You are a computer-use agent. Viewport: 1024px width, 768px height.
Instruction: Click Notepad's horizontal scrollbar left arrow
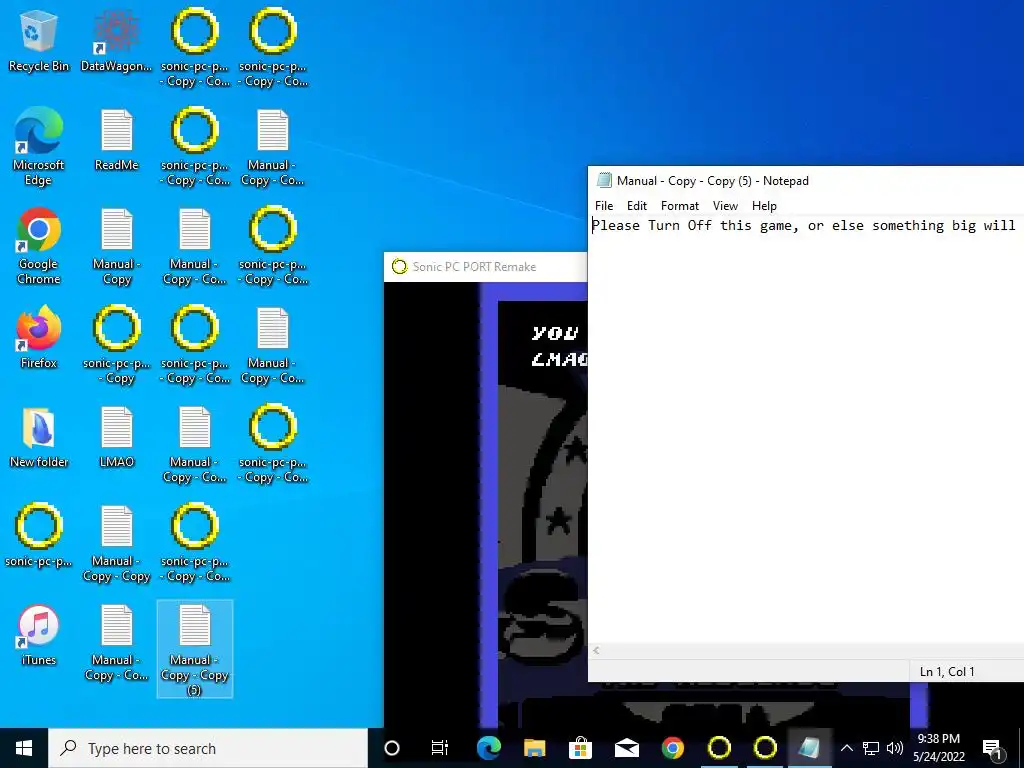[596, 650]
